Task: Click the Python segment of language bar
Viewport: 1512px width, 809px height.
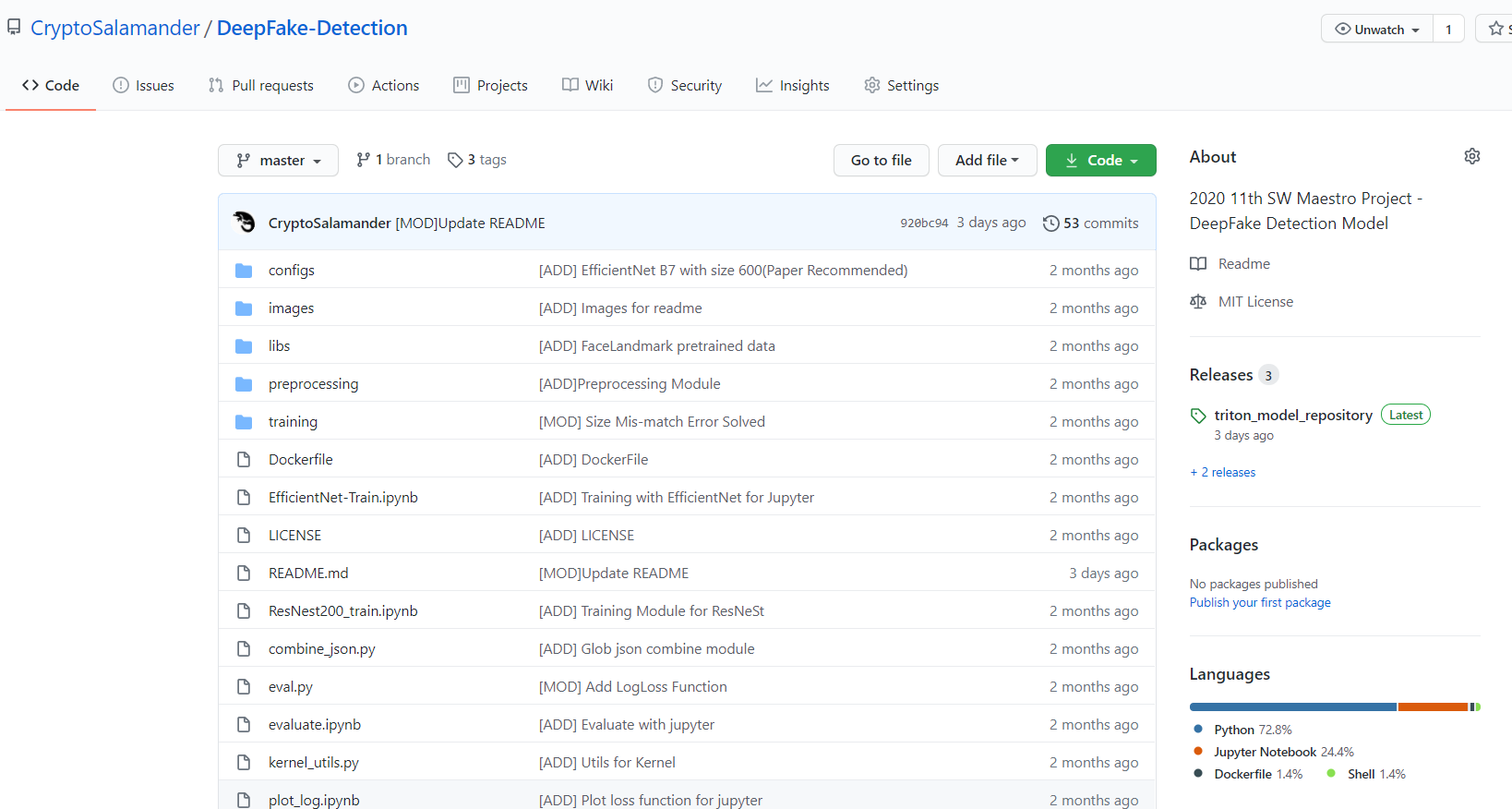Action: [x=1292, y=706]
